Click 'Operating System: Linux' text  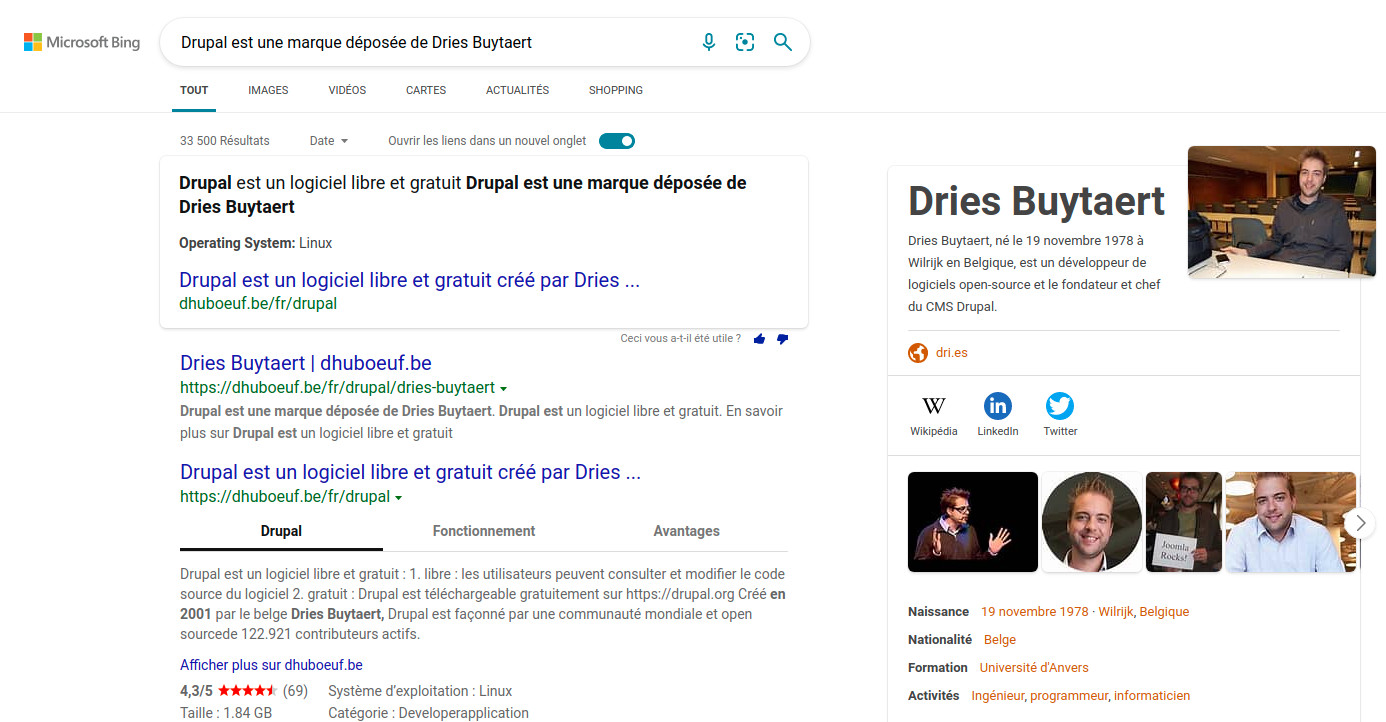tap(256, 243)
